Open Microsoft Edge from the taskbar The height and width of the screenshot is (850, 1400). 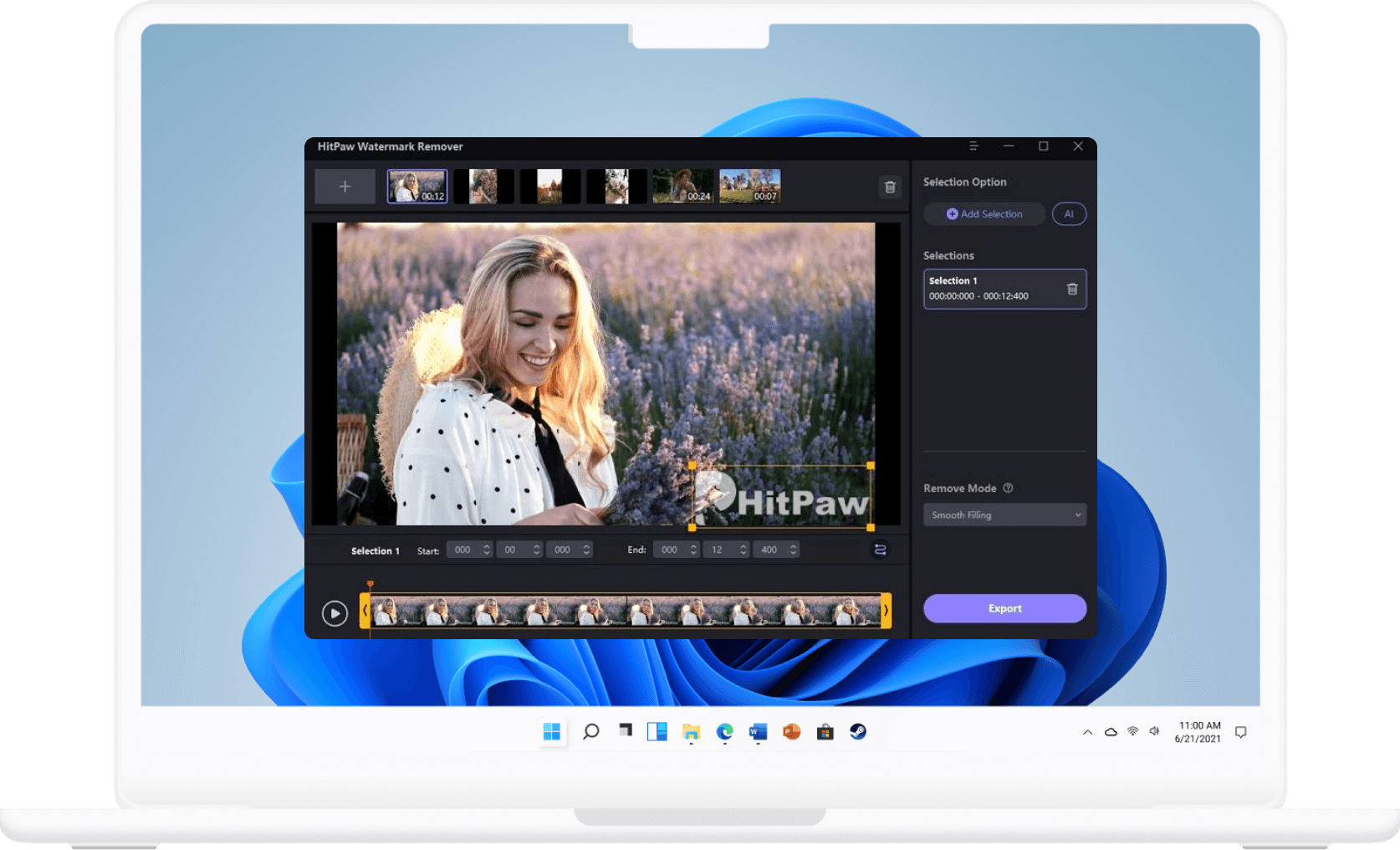724,732
